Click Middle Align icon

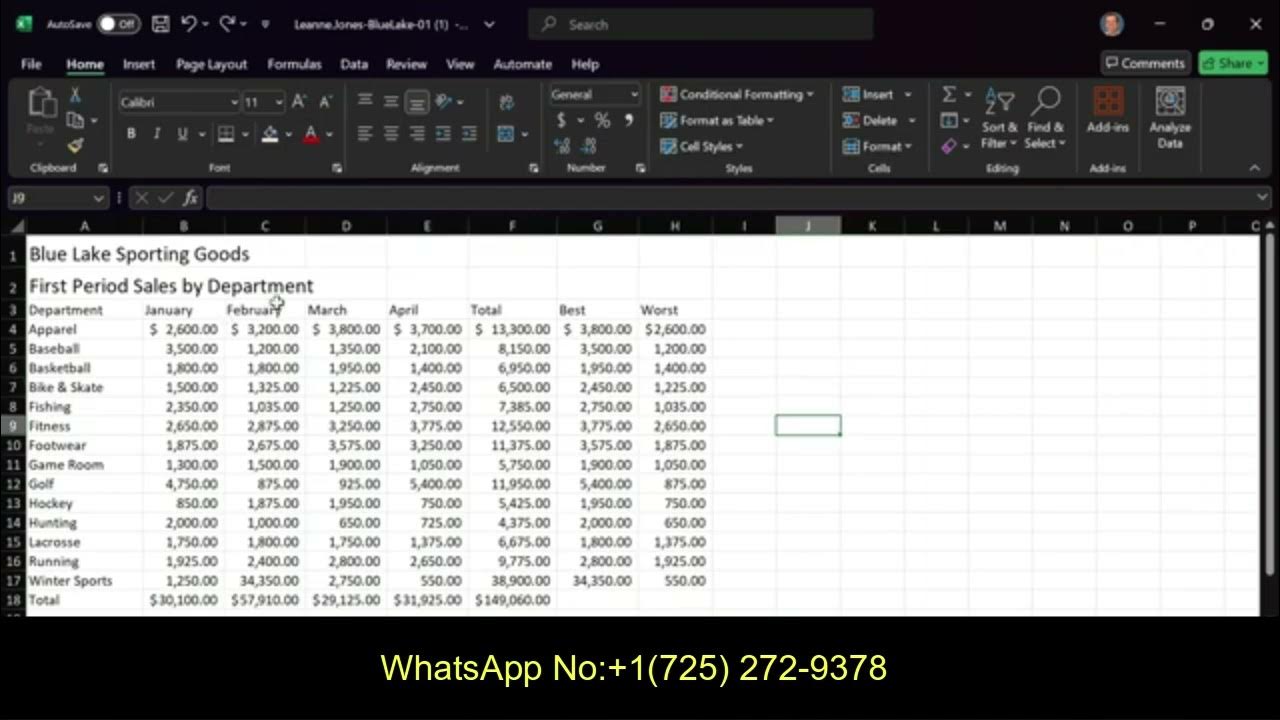pos(391,101)
